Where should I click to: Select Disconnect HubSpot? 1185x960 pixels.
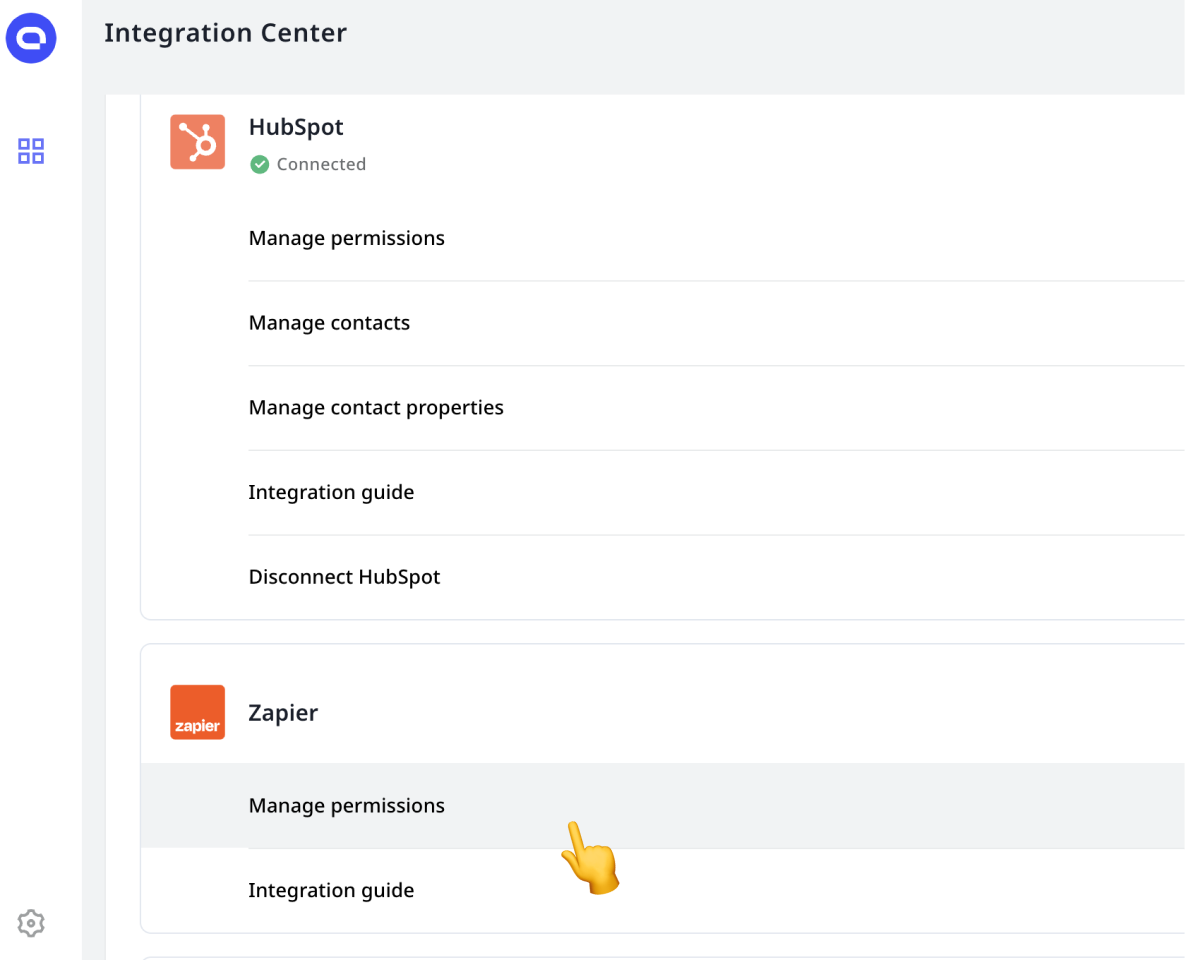pyautogui.click(x=716, y=577)
